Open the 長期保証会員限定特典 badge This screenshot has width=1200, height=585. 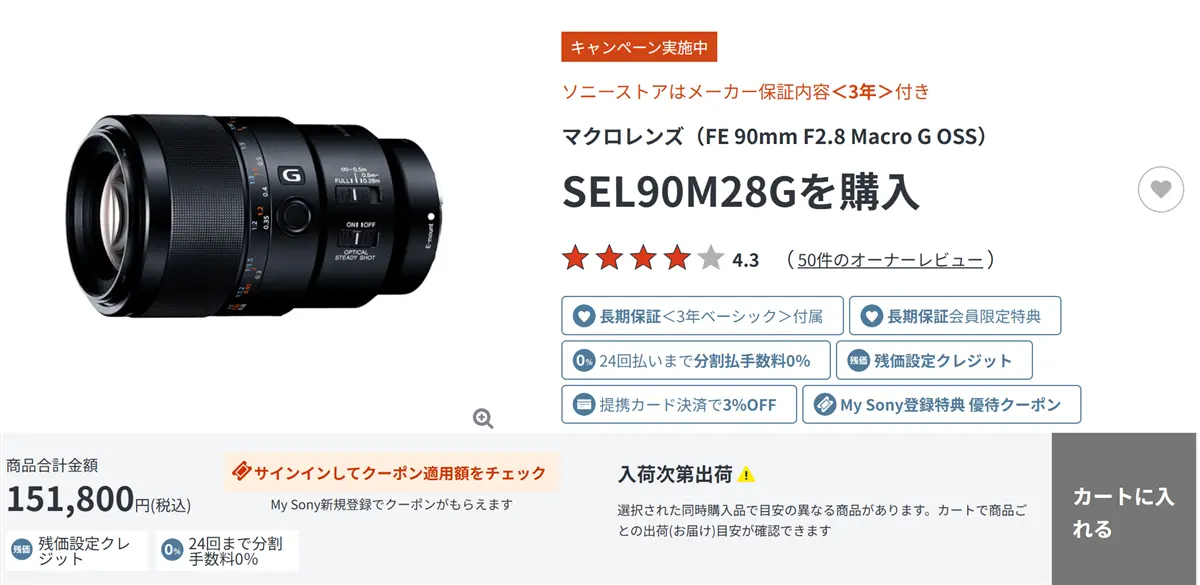tap(955, 316)
